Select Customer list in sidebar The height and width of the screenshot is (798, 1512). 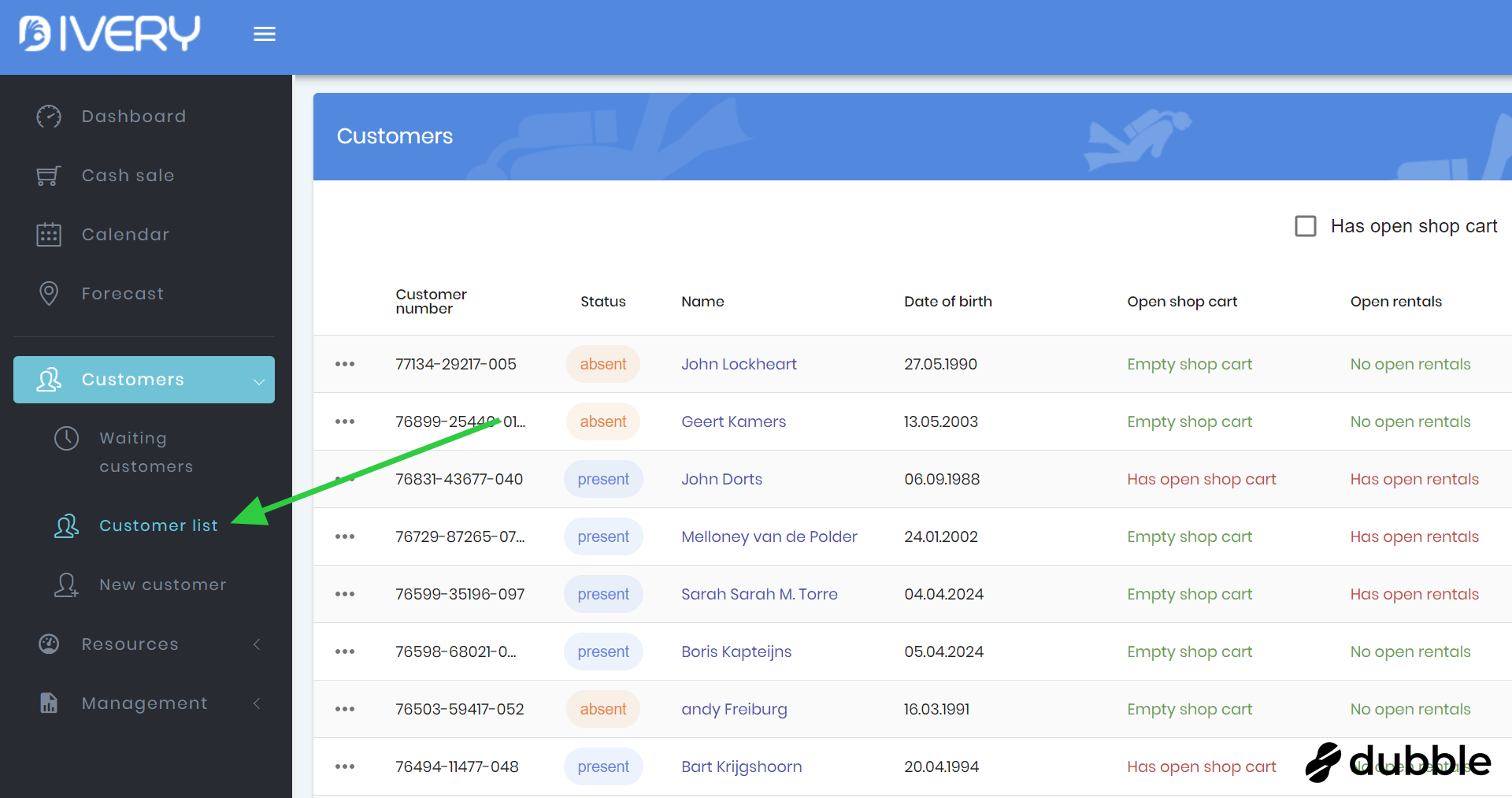point(158,525)
